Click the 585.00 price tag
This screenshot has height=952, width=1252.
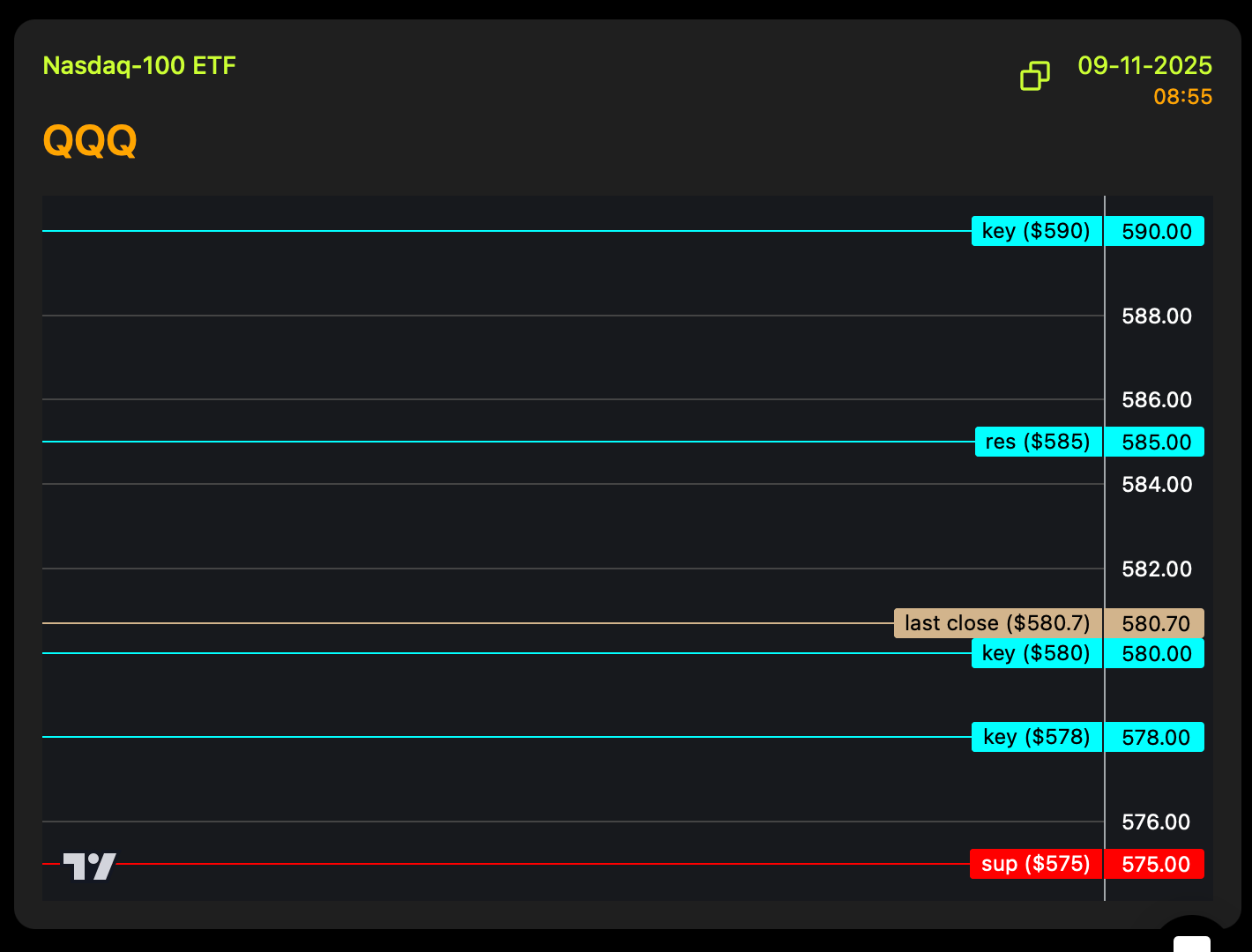1154,442
